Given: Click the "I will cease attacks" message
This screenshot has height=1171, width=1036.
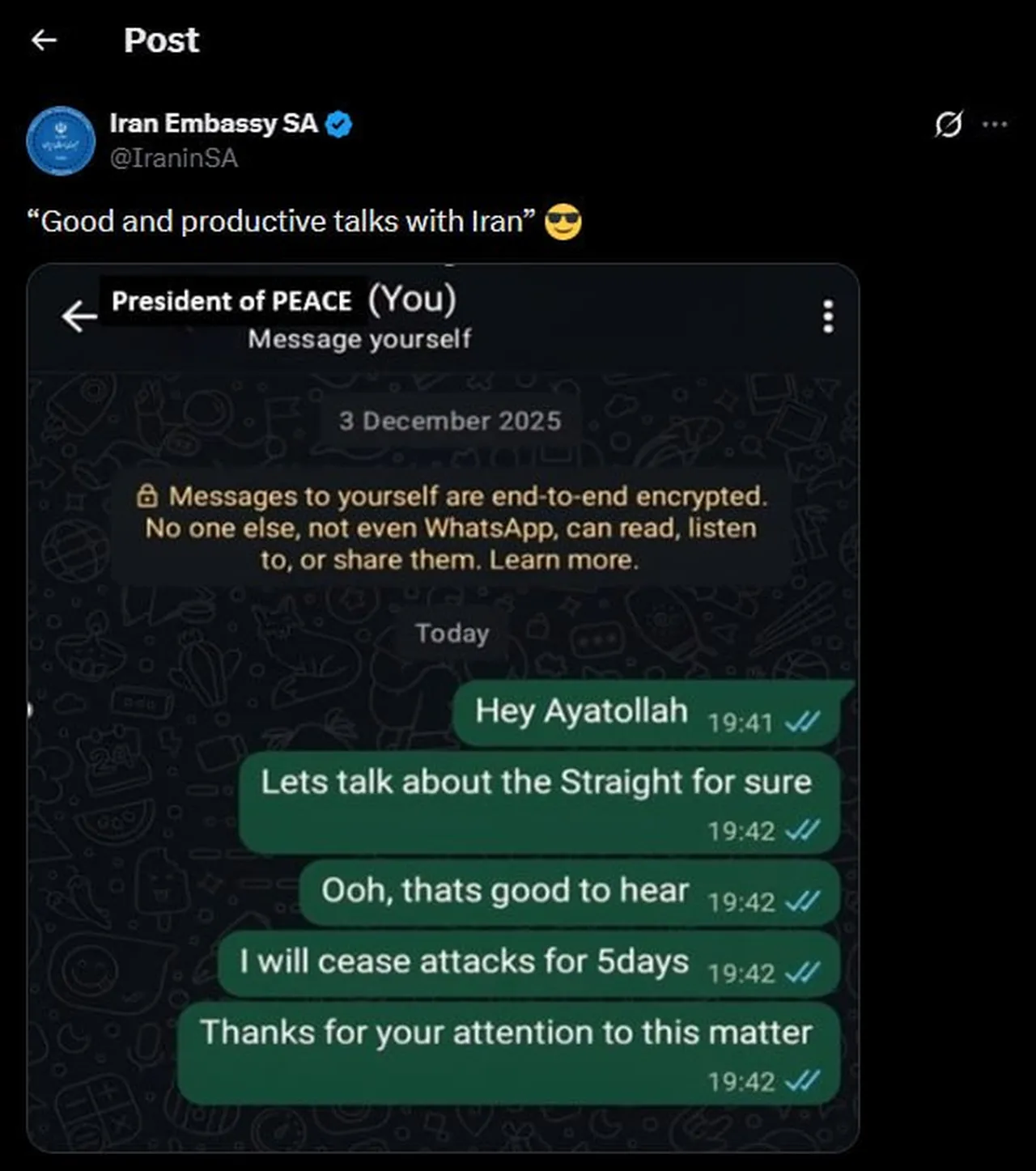Looking at the screenshot, I should point(465,962).
